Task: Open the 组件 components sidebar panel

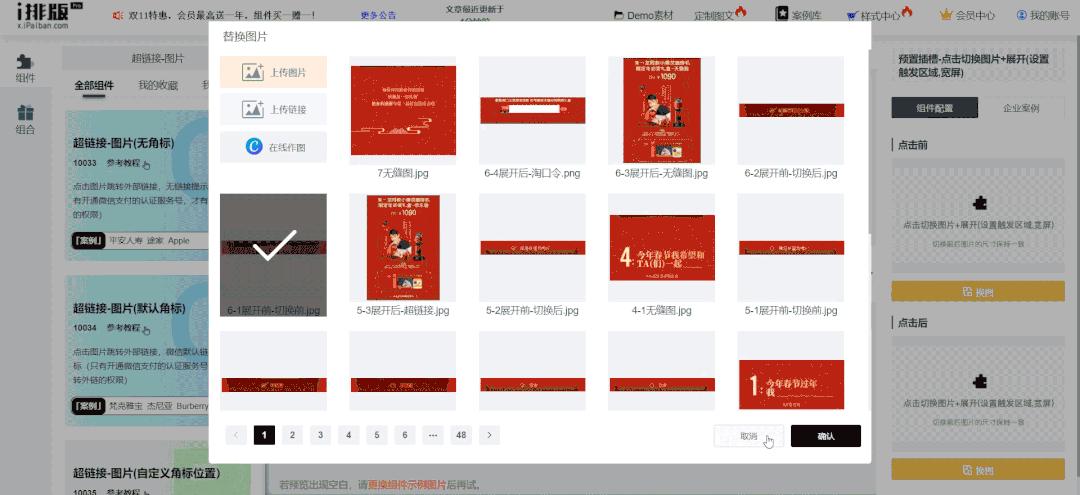Action: pos(25,68)
